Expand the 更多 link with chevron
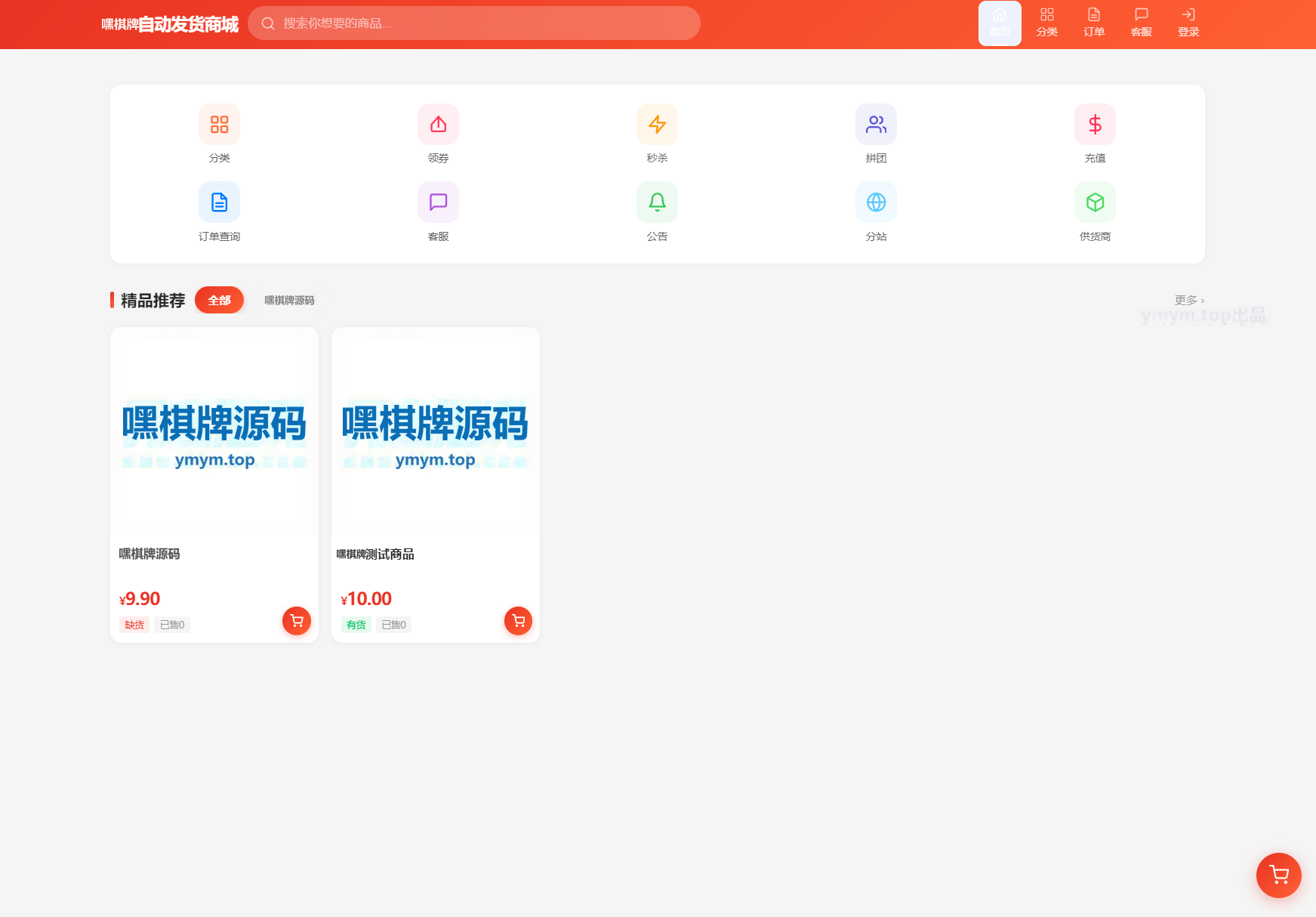 (1189, 300)
